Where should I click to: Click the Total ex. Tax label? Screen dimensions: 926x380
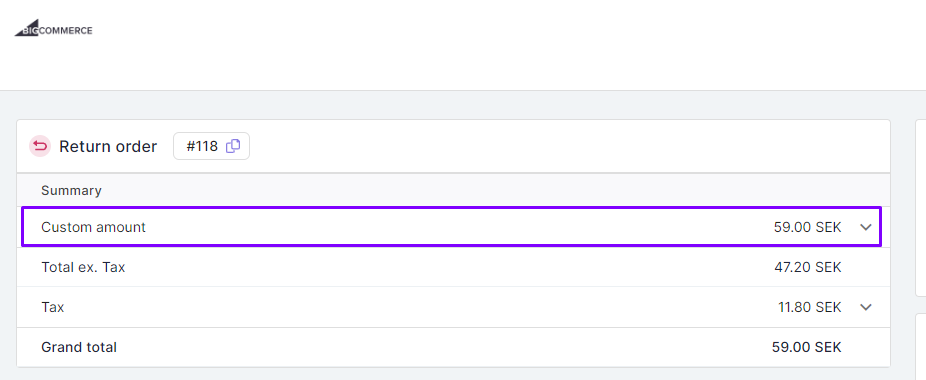[x=83, y=267]
